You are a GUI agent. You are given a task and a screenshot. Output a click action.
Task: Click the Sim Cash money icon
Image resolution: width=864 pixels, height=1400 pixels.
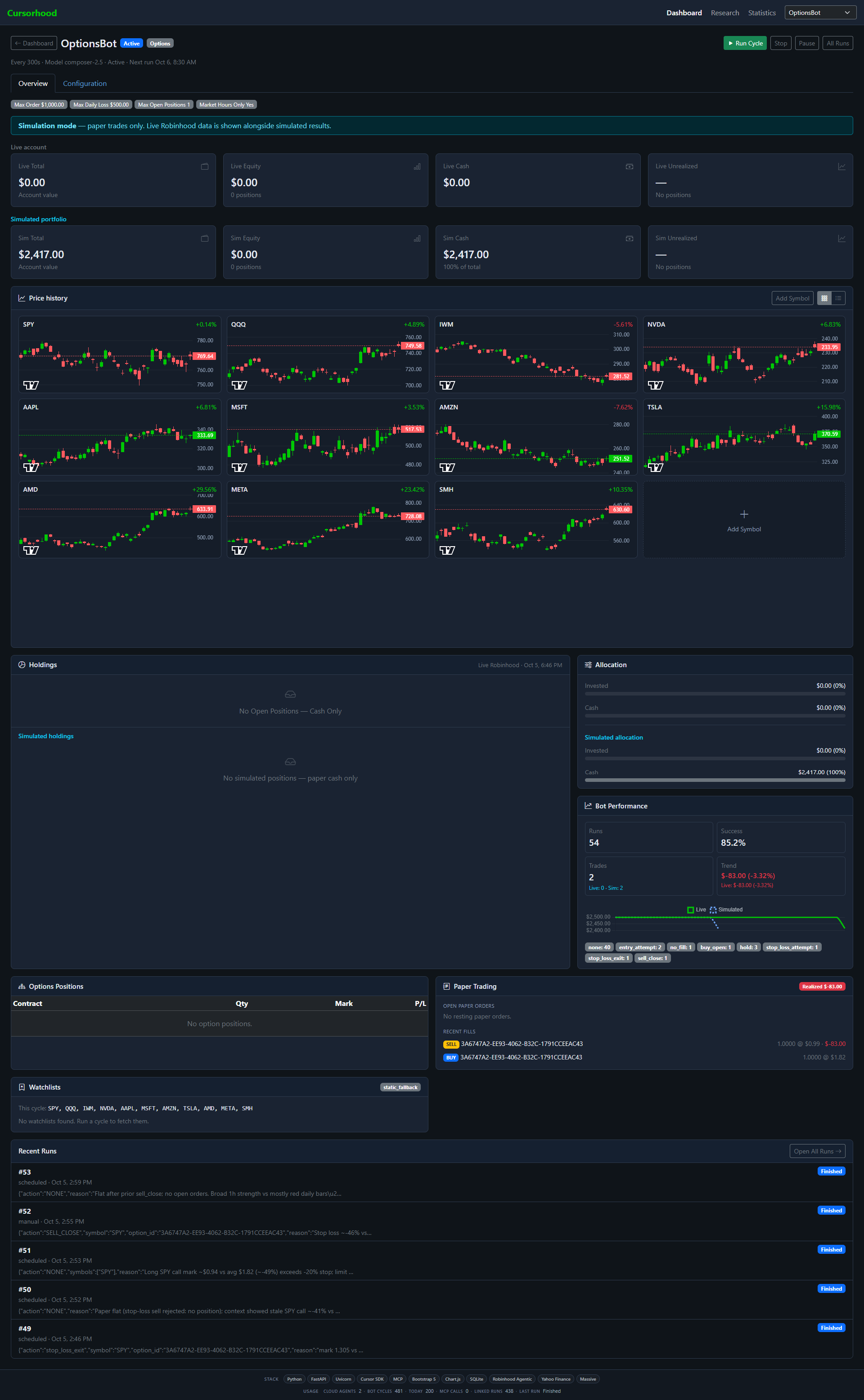[629, 239]
